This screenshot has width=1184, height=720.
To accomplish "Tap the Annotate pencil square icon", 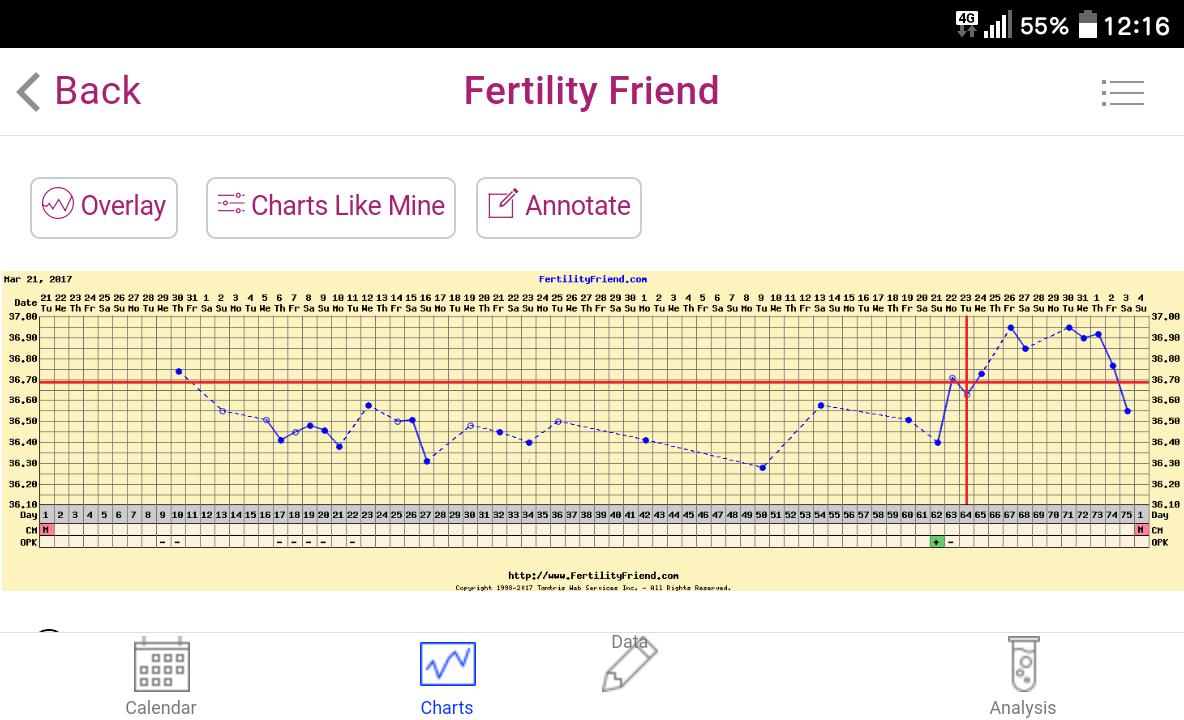I will pos(502,204).
